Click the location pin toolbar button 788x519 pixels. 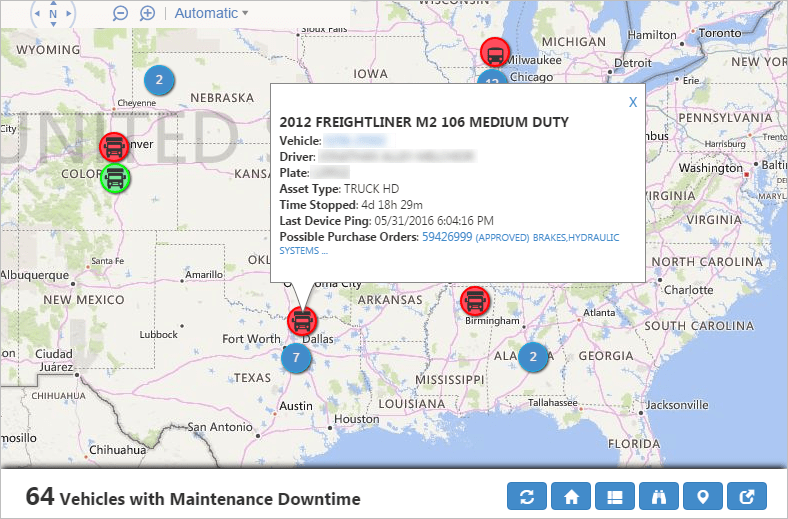pos(703,496)
